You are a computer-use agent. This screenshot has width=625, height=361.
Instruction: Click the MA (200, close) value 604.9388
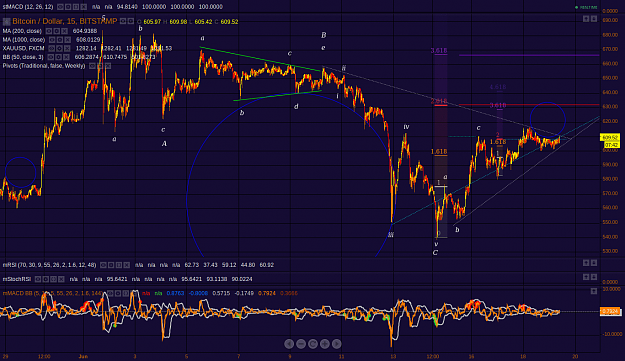tap(85, 31)
